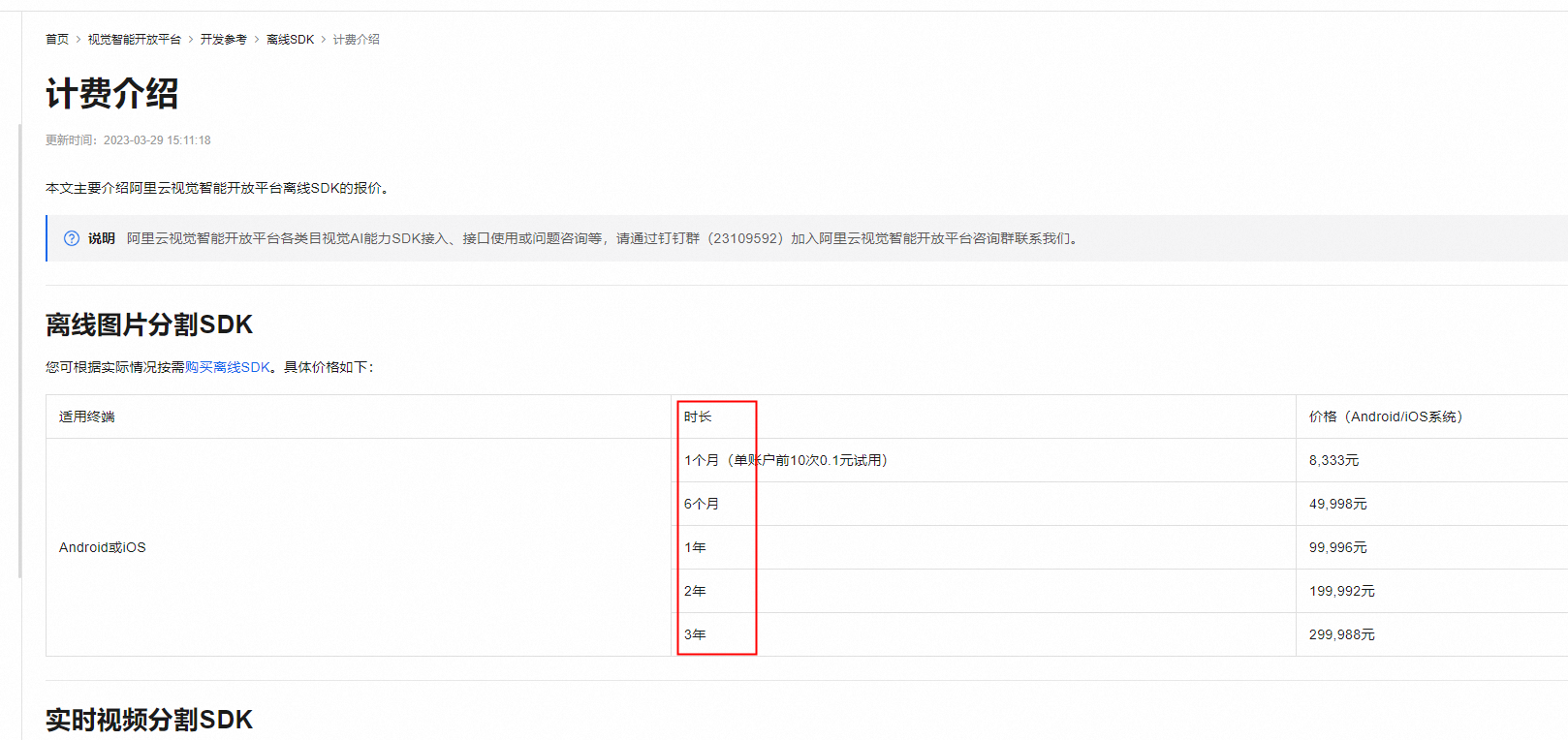Click the intro sentence about 离线SDK的报价

tap(220, 188)
